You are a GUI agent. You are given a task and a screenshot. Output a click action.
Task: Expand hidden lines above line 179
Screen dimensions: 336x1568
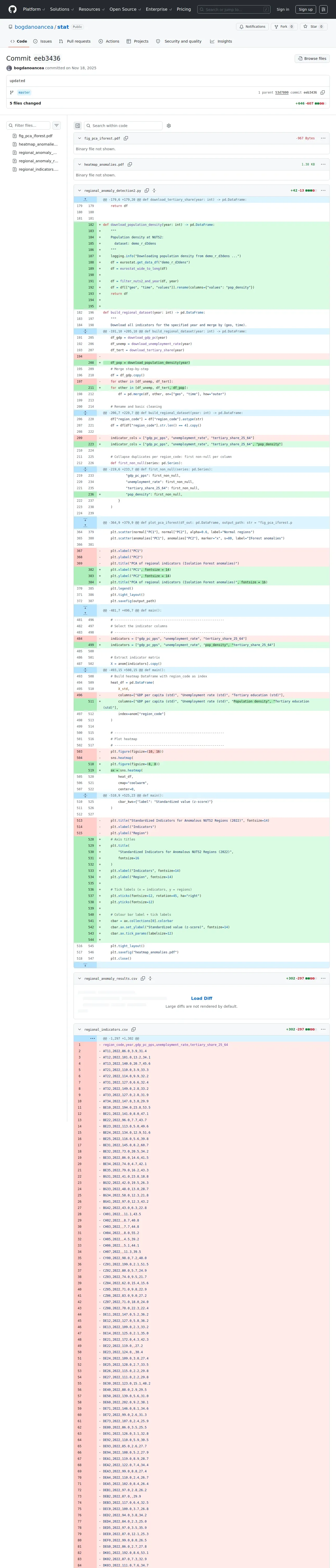[85, 200]
